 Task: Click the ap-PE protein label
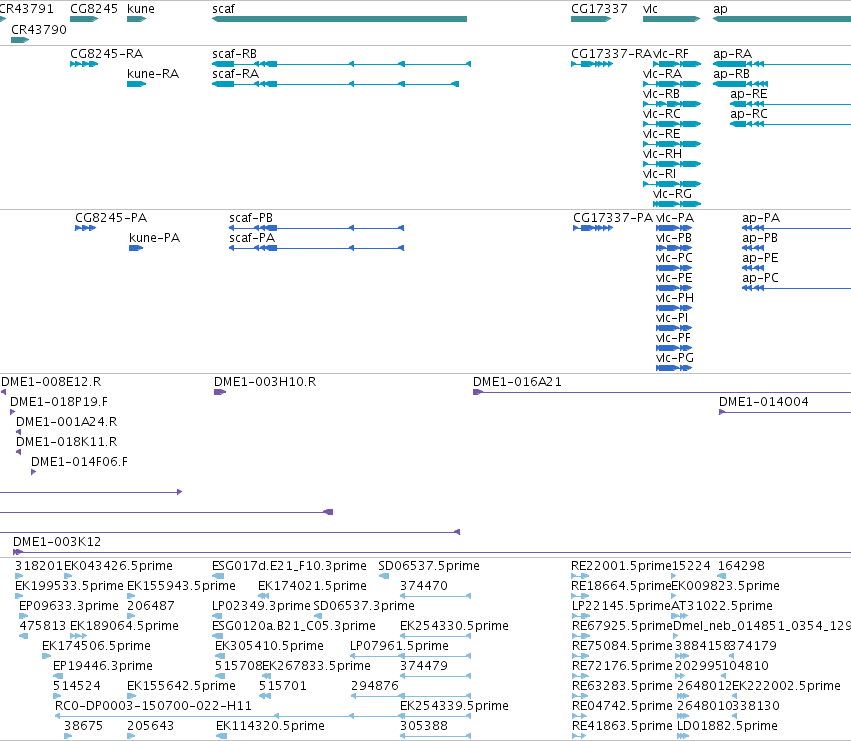pyautogui.click(x=760, y=258)
